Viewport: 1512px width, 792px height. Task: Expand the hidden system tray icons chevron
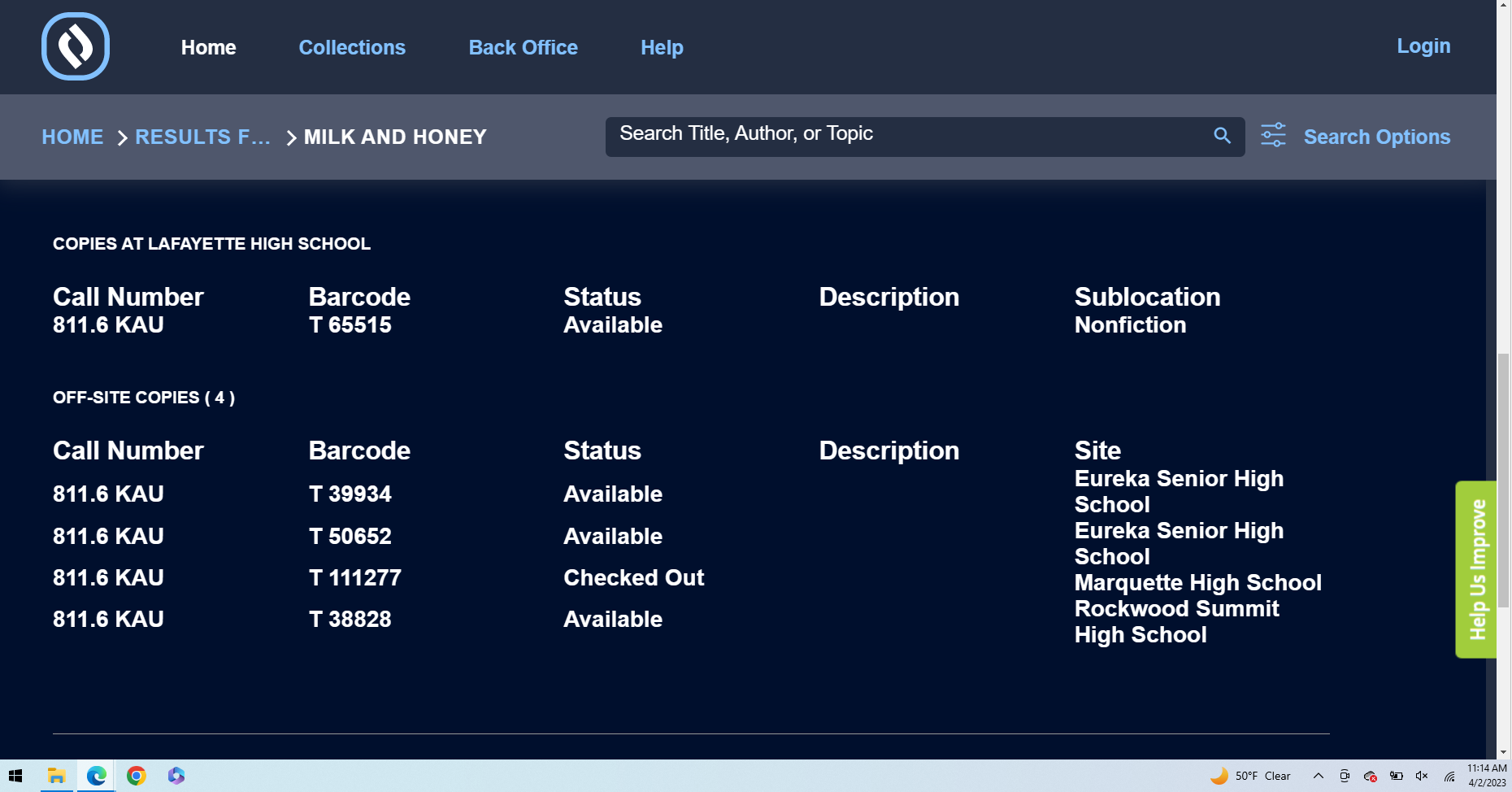pos(1319,776)
